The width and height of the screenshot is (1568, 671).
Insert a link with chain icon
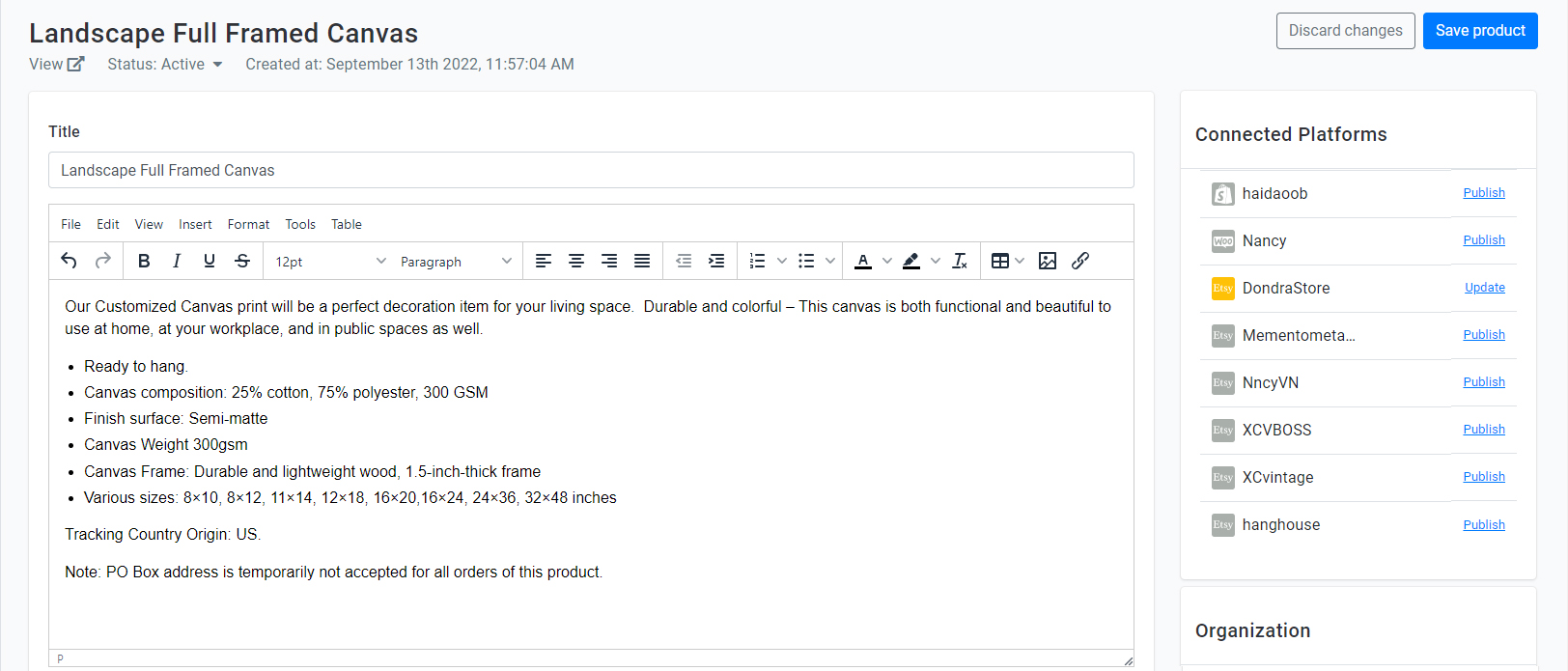[1080, 261]
